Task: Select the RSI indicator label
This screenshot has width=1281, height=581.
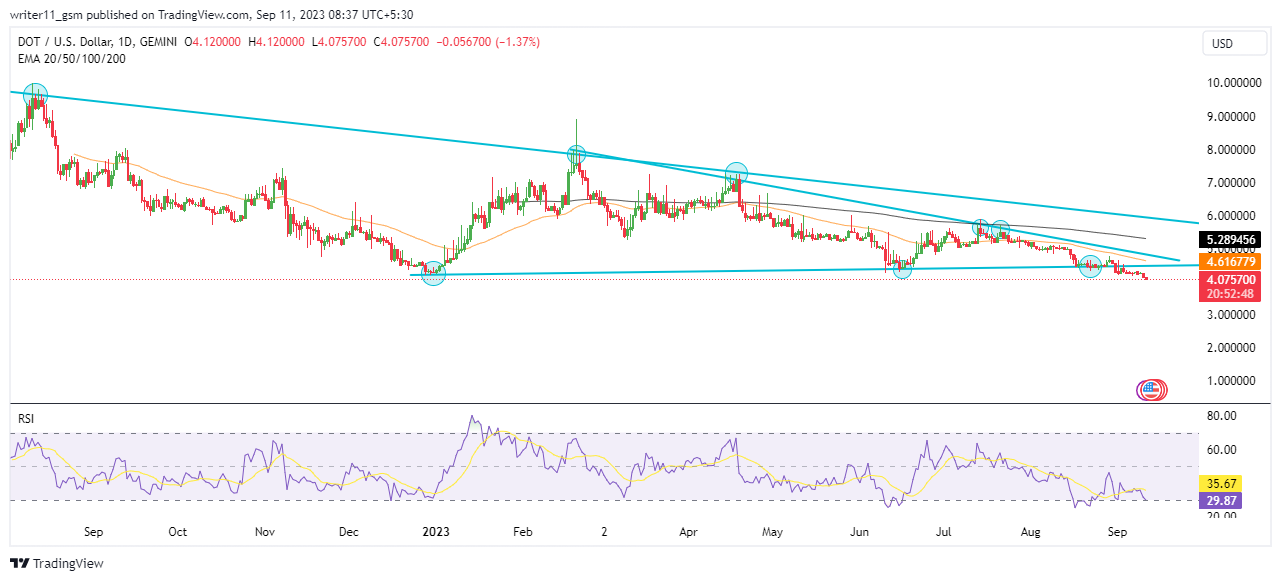Action: 27,421
